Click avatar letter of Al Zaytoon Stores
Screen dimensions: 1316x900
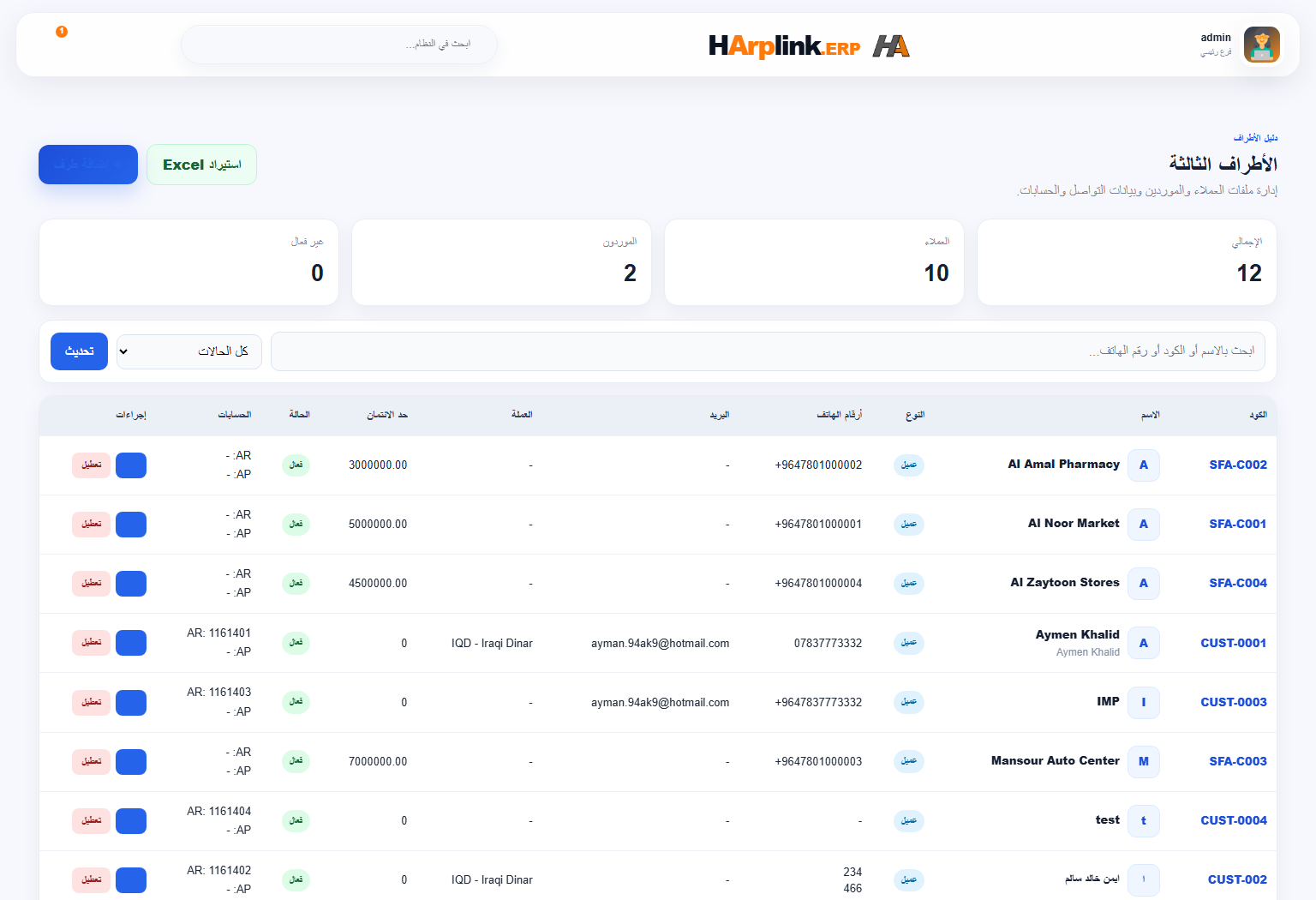[x=1143, y=583]
